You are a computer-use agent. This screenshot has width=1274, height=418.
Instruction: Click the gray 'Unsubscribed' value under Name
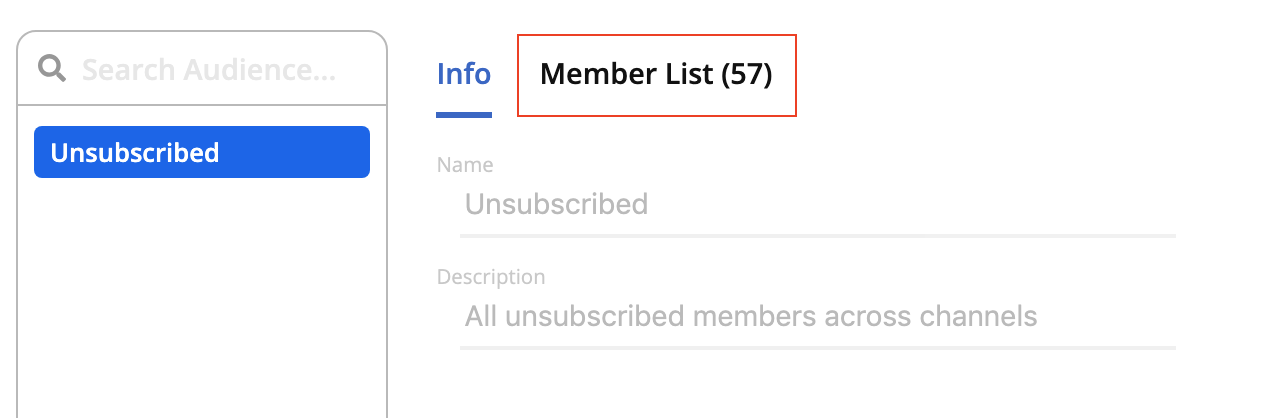pyautogui.click(x=556, y=205)
